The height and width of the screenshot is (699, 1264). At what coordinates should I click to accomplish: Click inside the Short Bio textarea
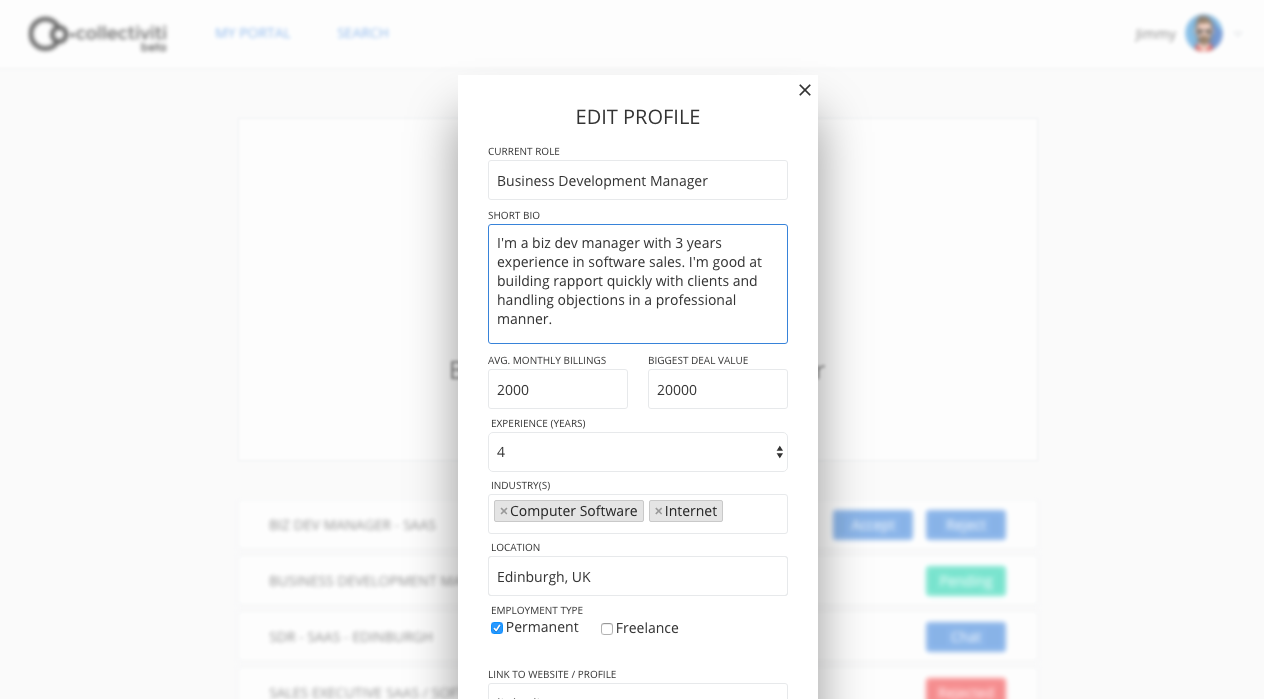(x=638, y=284)
